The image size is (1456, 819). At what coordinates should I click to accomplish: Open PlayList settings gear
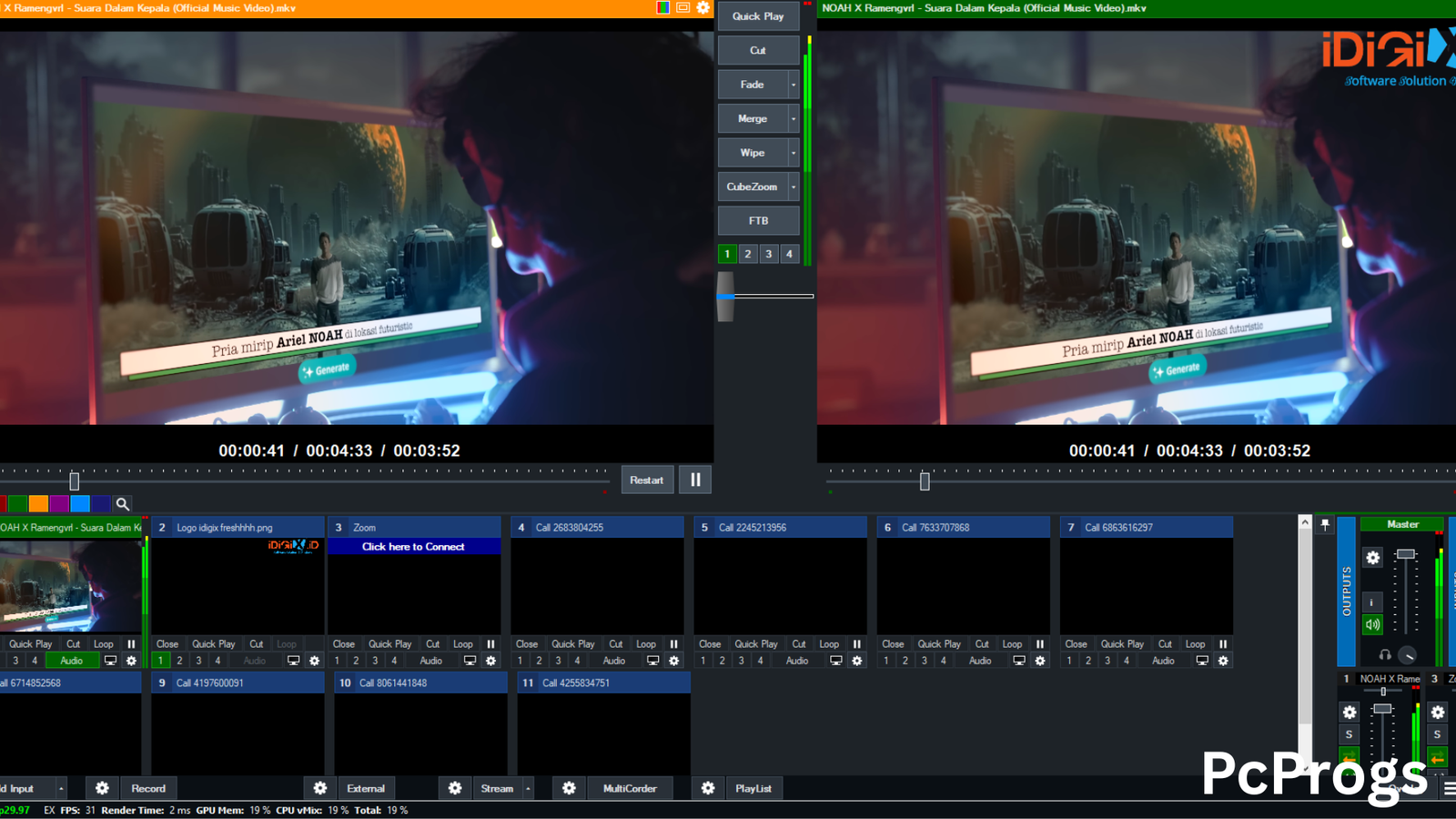708,788
